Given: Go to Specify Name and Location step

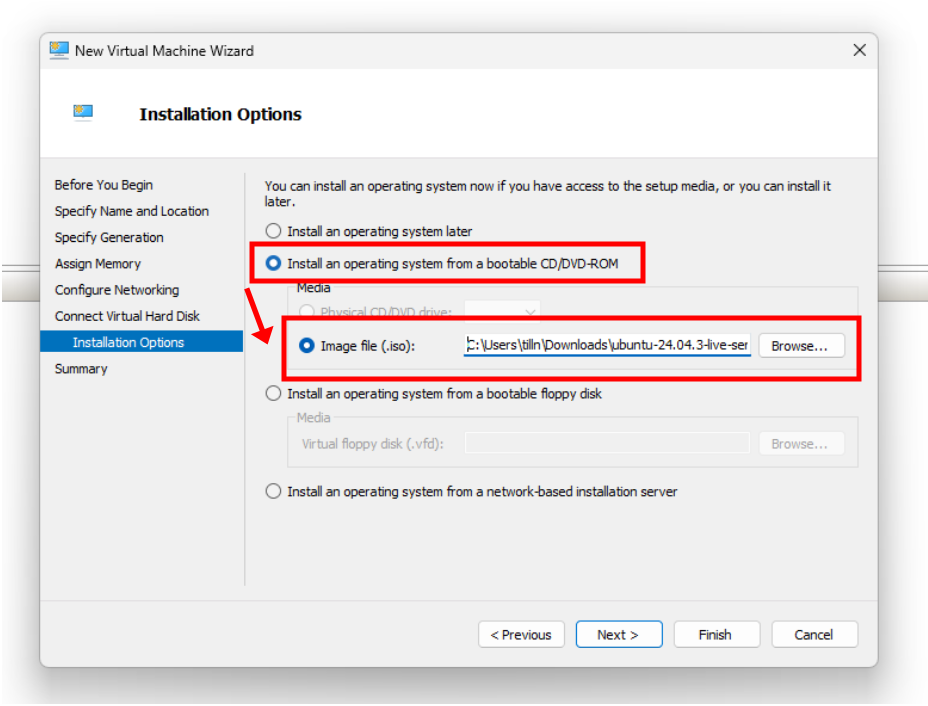Looking at the screenshot, I should tap(132, 211).
